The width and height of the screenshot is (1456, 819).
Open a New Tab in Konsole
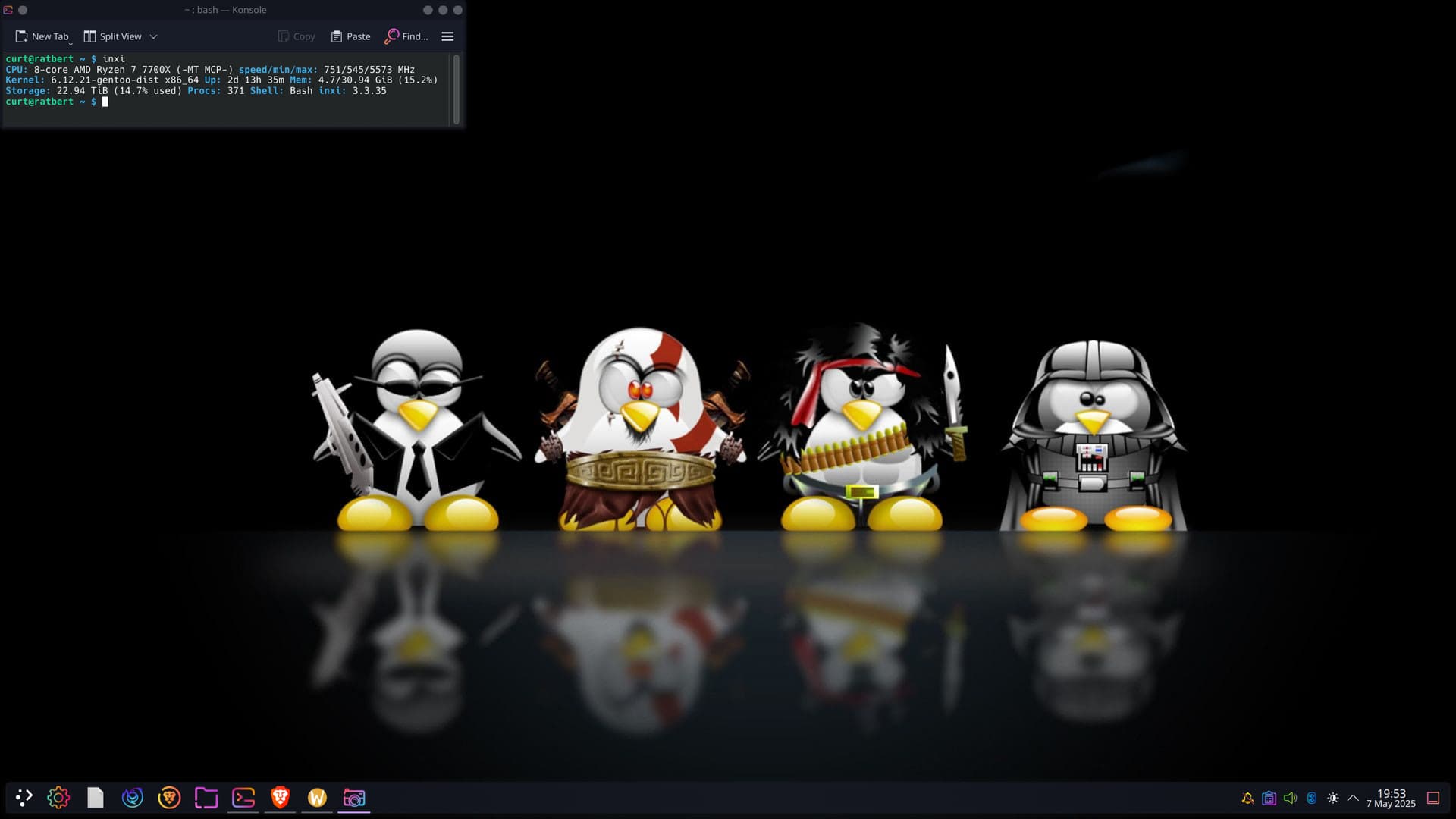[x=42, y=36]
